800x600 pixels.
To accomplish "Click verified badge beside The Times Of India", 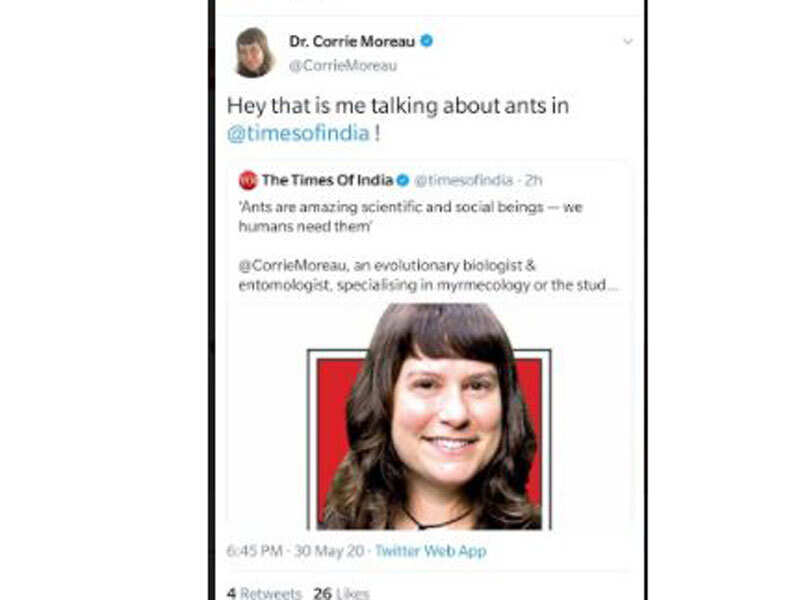I will pyautogui.click(x=403, y=181).
